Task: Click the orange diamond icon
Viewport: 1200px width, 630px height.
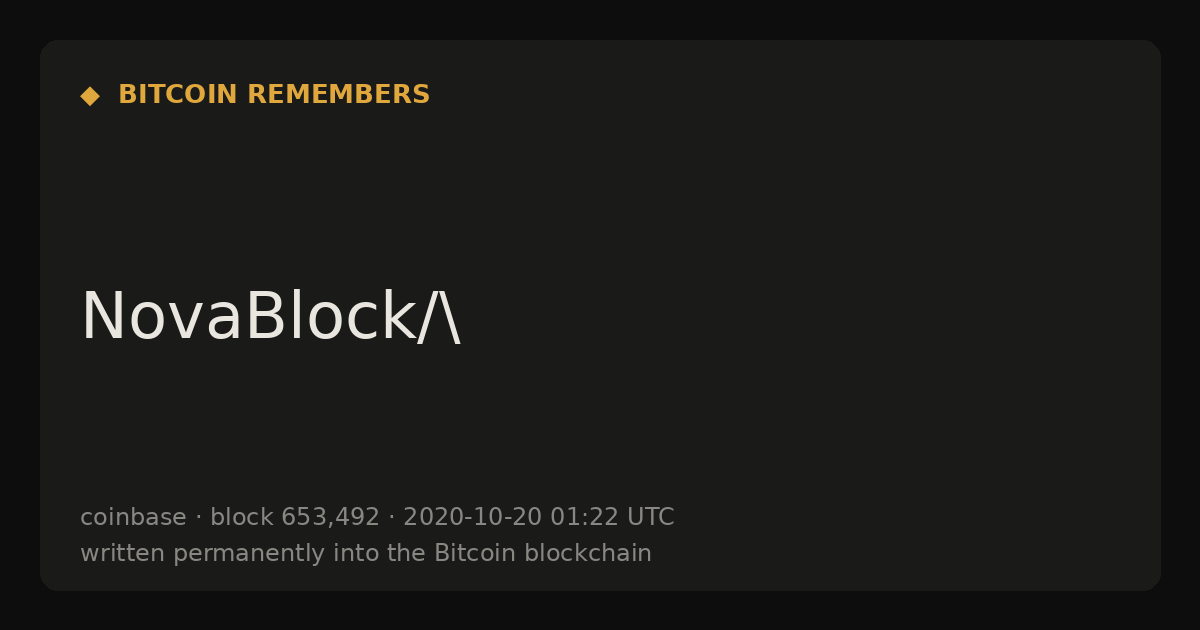Action: pyautogui.click(x=90, y=96)
